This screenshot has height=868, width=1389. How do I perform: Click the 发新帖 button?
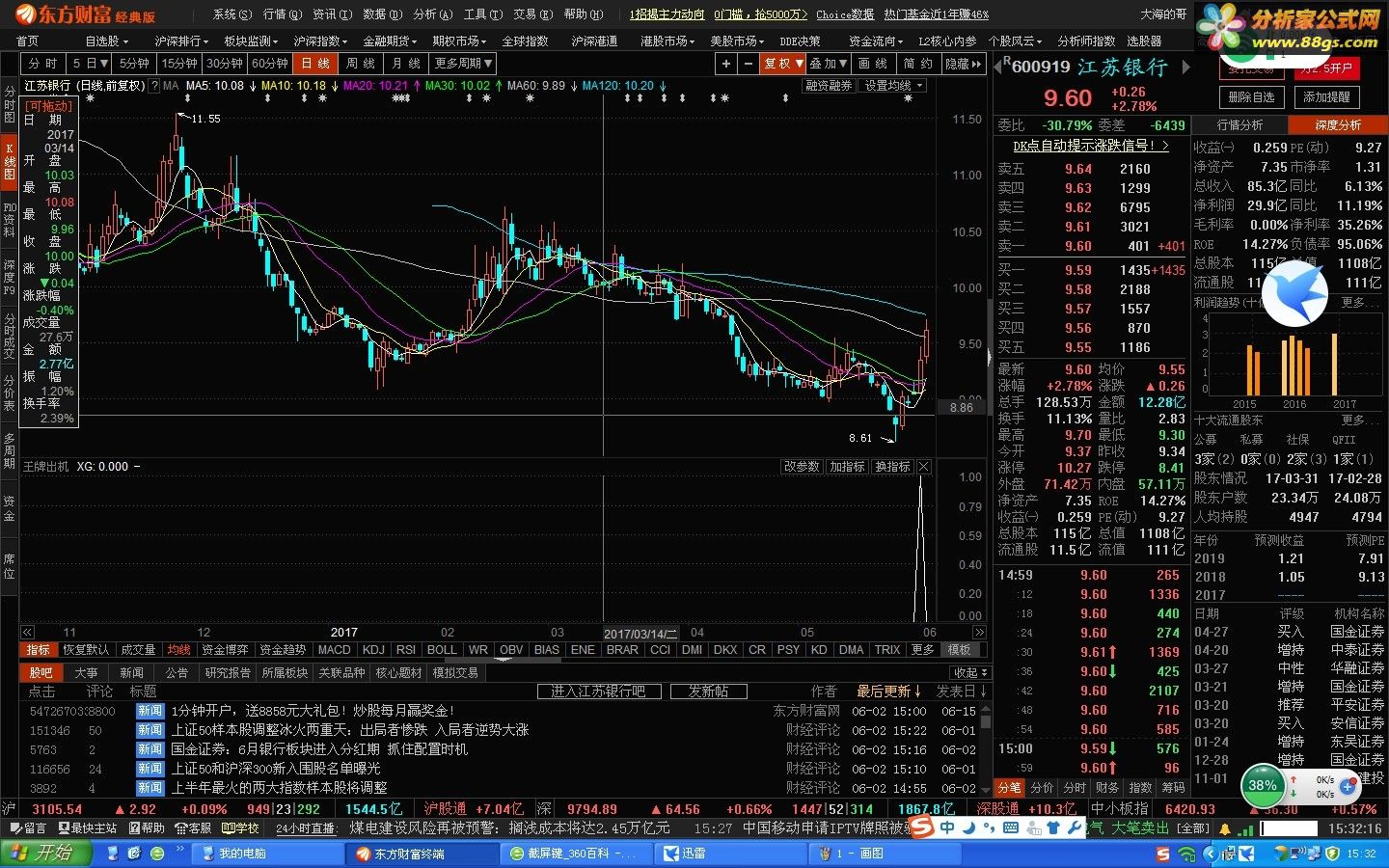[x=708, y=692]
